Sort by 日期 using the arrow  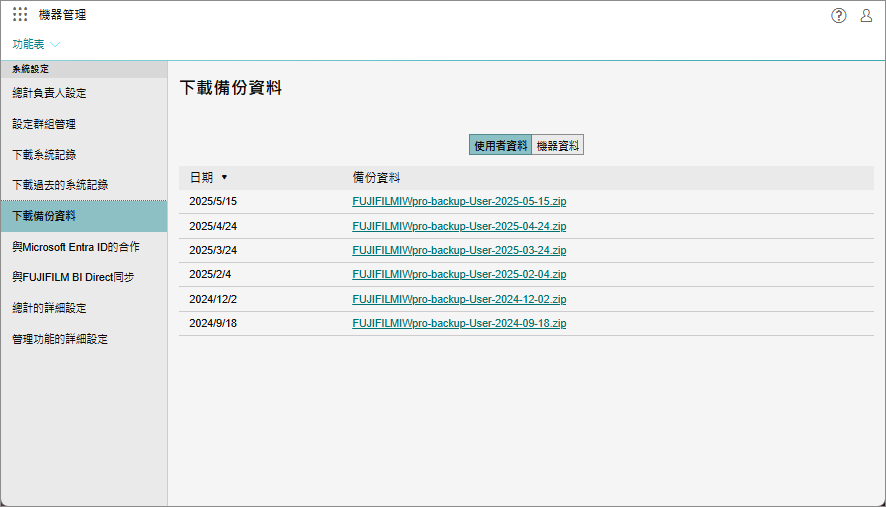(x=224, y=177)
